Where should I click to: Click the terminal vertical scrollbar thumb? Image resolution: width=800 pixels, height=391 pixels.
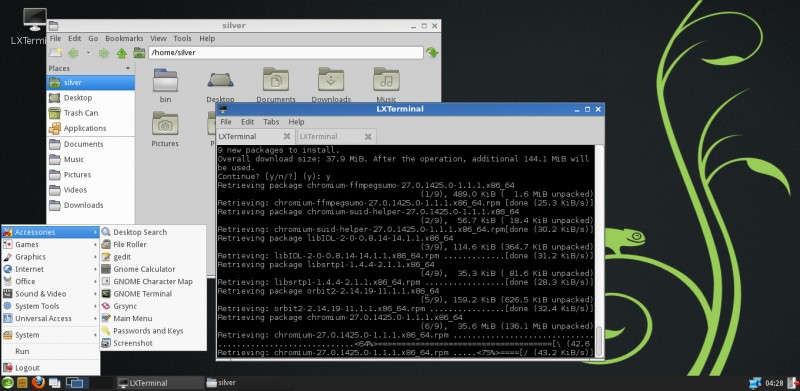[599, 341]
